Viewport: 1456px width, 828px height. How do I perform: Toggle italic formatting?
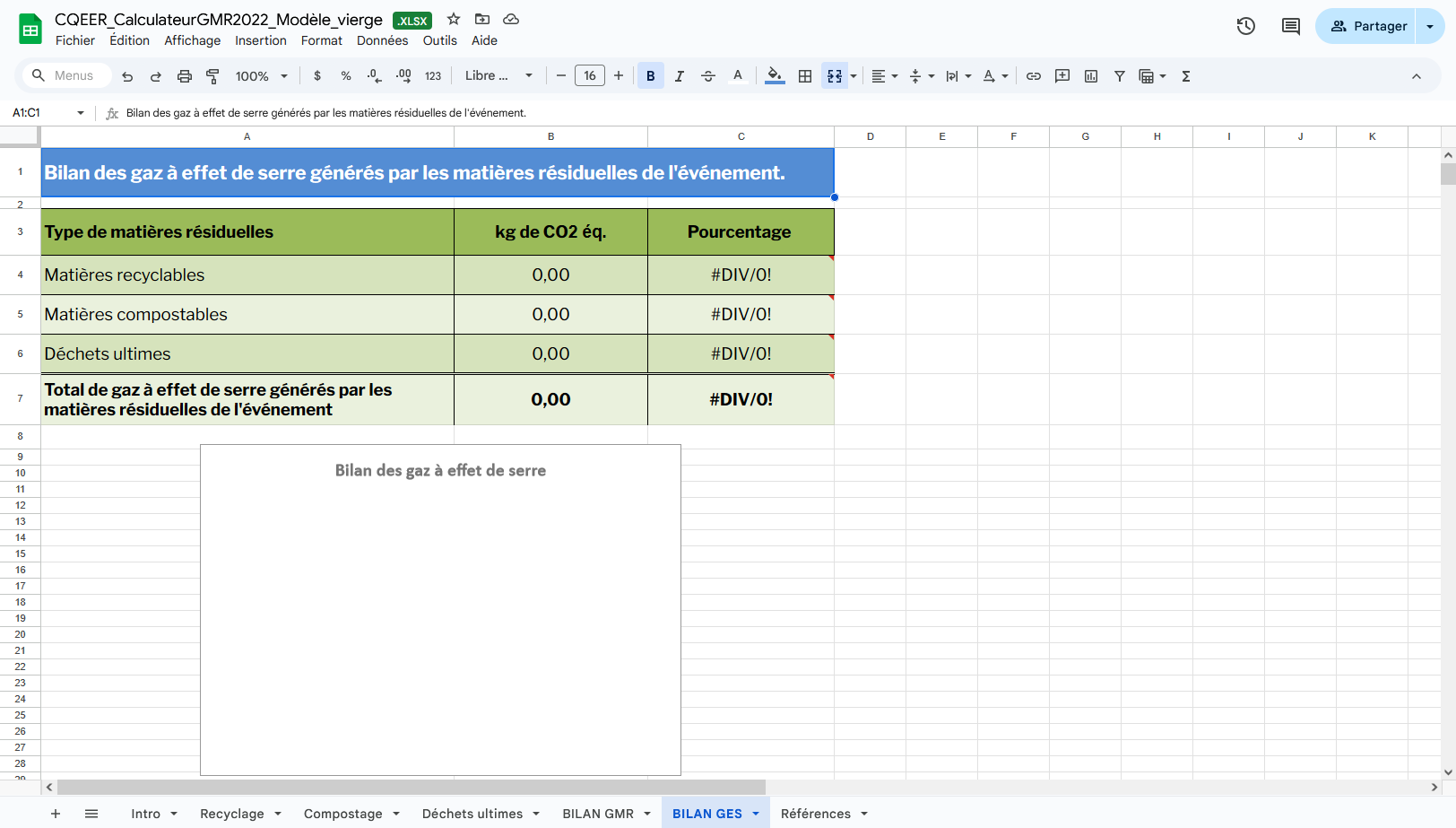680,76
